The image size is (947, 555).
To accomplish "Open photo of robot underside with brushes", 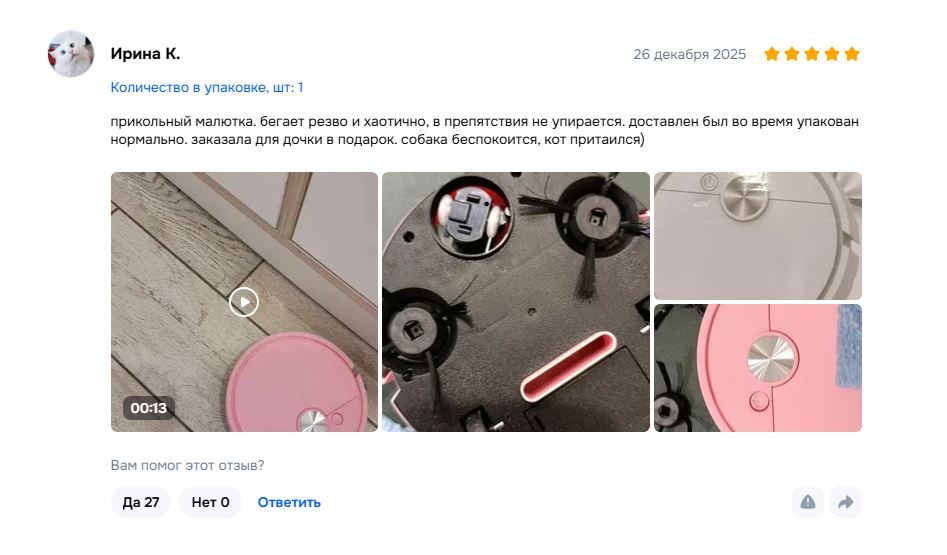I will 516,302.
